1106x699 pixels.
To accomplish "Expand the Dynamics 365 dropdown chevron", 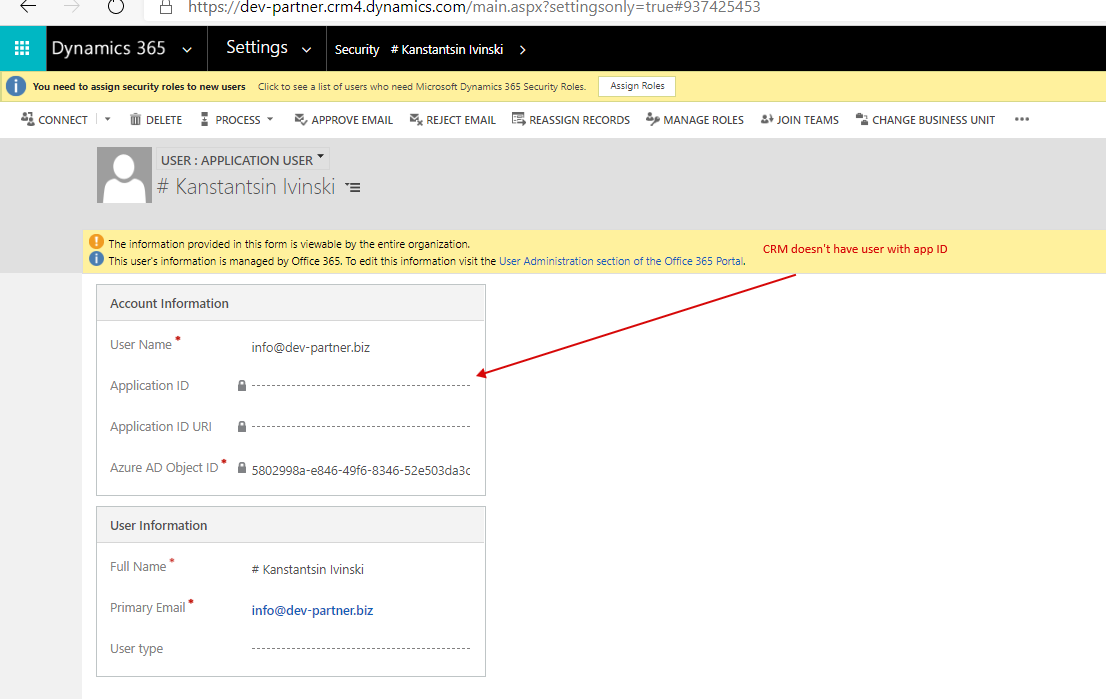I will coord(187,49).
